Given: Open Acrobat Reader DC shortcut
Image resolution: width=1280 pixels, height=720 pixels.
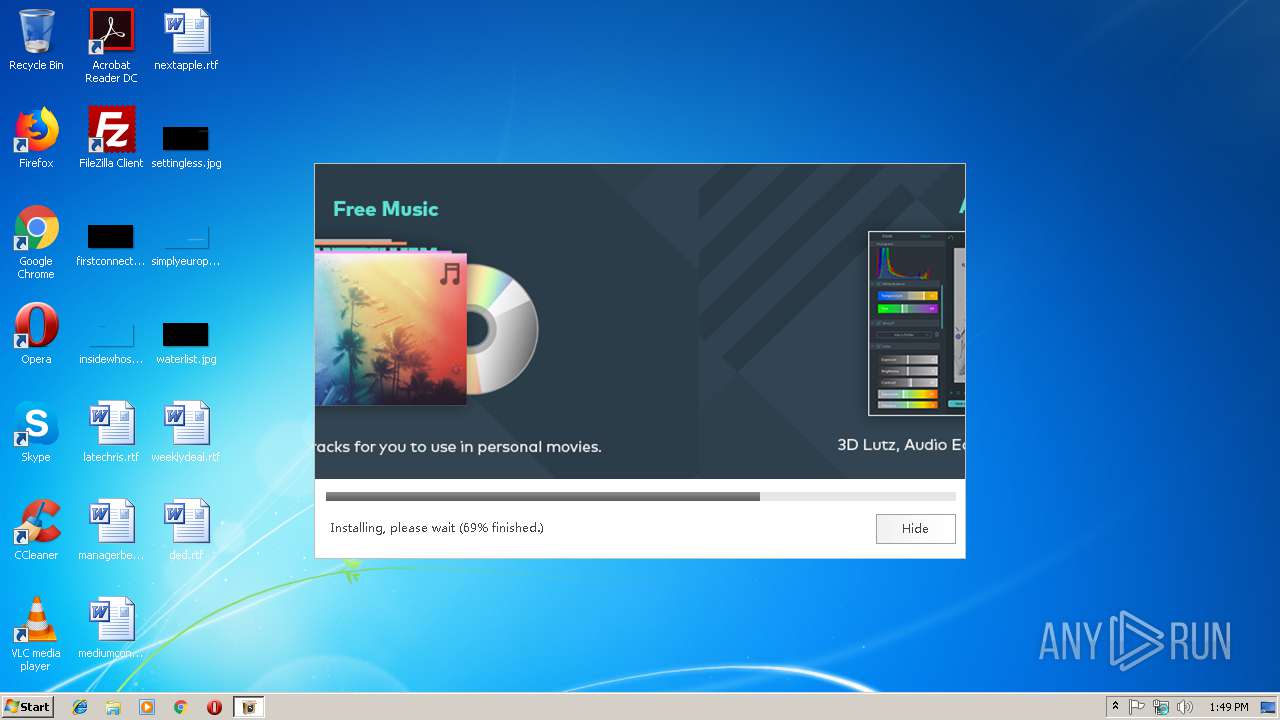Looking at the screenshot, I should (111, 46).
